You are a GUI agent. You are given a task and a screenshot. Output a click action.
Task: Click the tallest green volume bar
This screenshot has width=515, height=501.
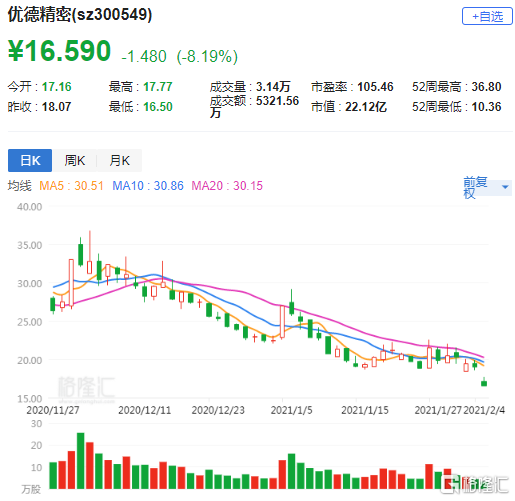[81, 461]
